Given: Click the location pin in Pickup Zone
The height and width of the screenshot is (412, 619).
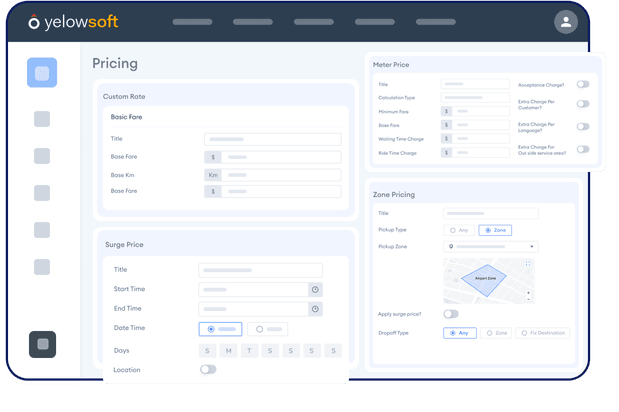Looking at the screenshot, I should pyautogui.click(x=452, y=246).
